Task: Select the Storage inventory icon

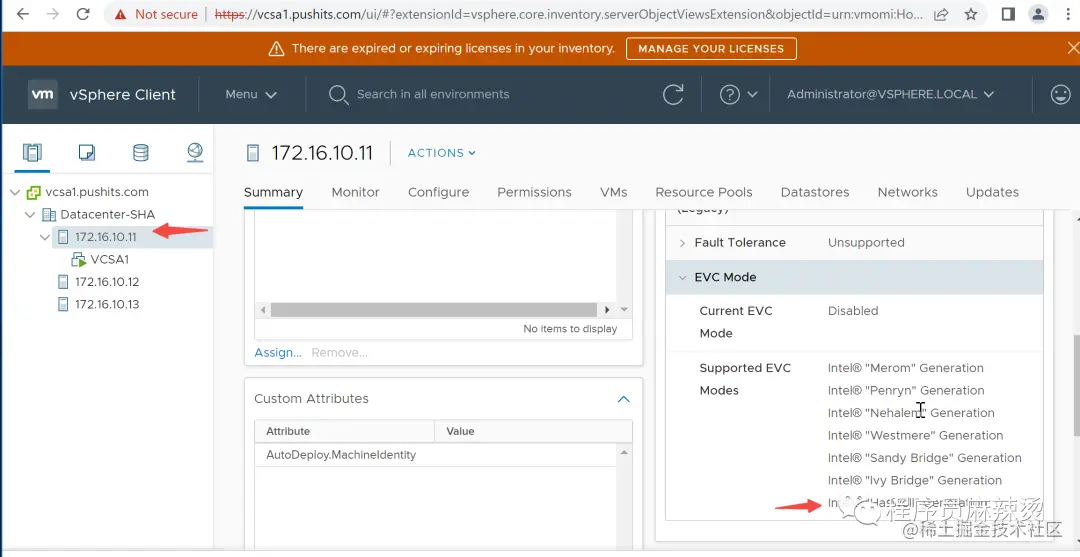Action: coord(141,152)
